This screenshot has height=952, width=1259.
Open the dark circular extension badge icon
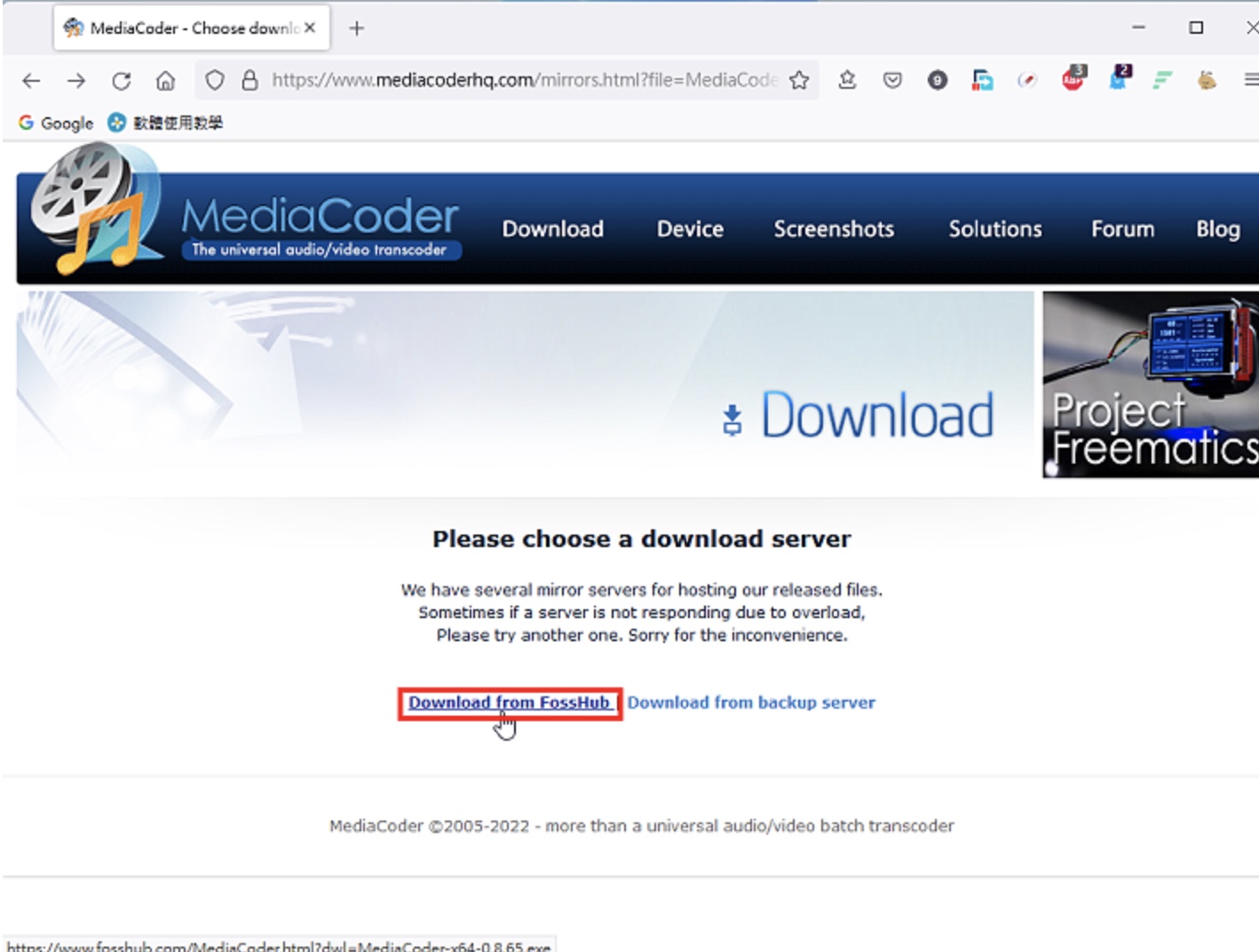tap(937, 80)
